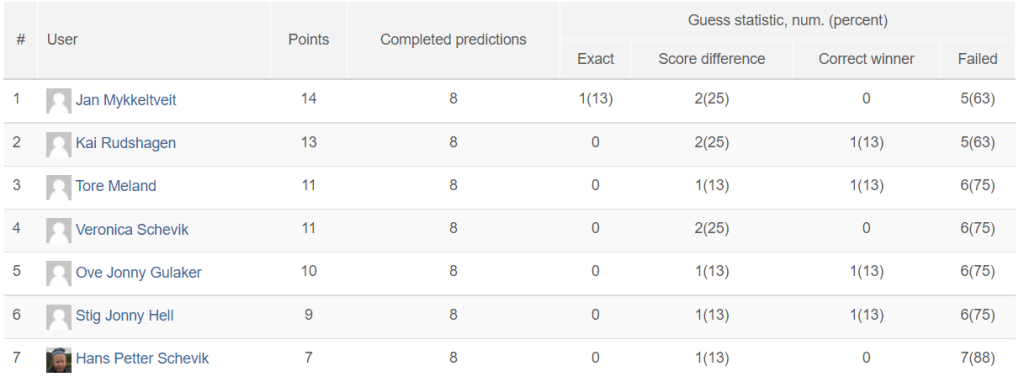Open Veronica Schevik's profile link

(132, 229)
